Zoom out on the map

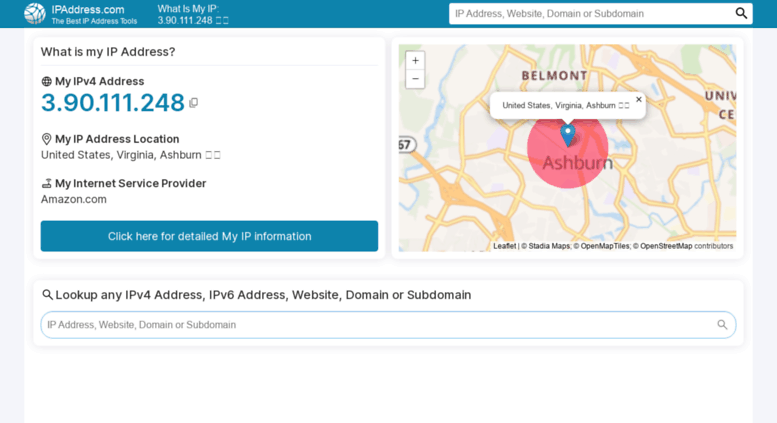coord(415,79)
